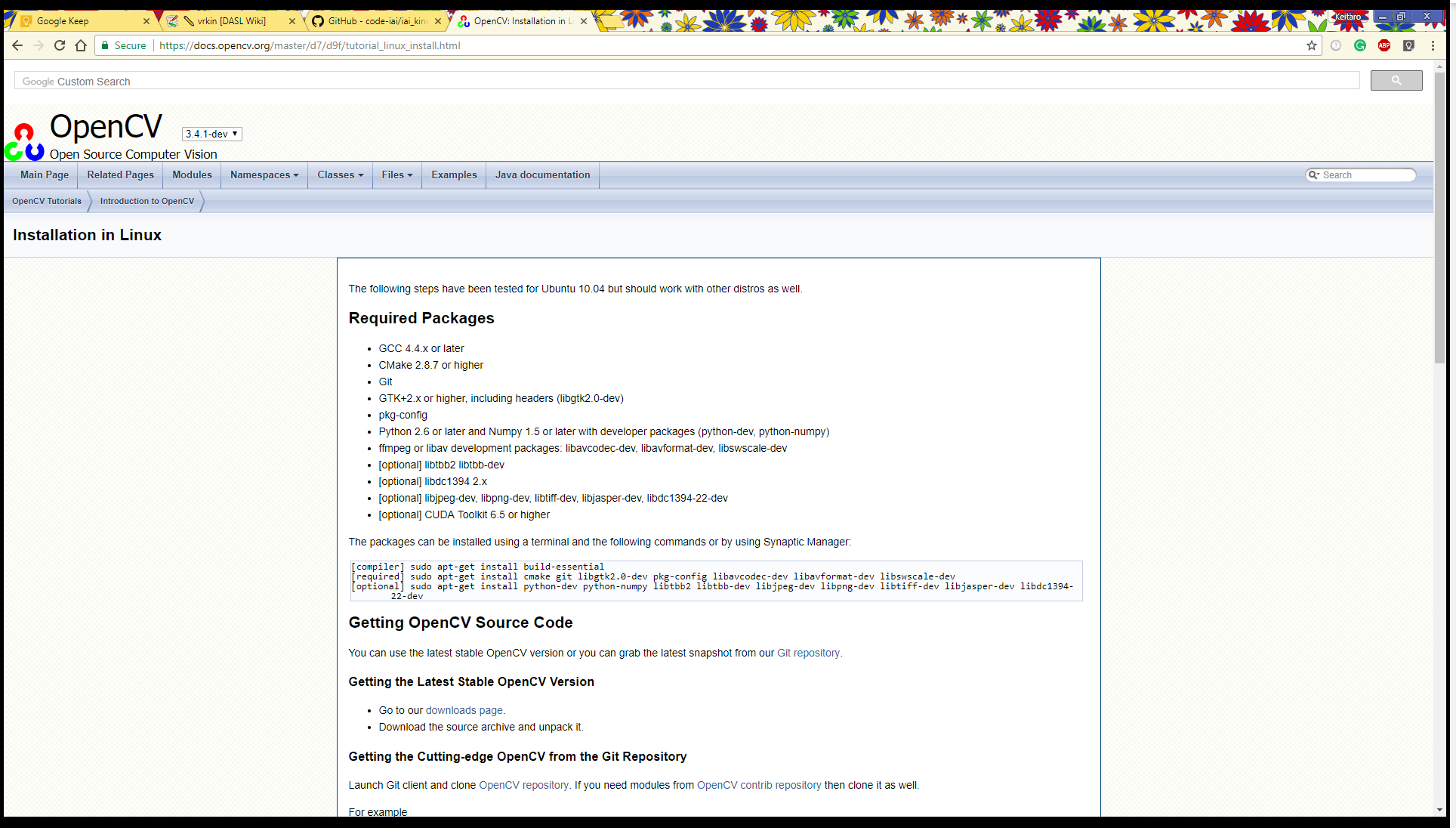1456x828 pixels.
Task: Click 'Getting the Latest Stable OpenCV Version' heading
Action: click(x=471, y=681)
